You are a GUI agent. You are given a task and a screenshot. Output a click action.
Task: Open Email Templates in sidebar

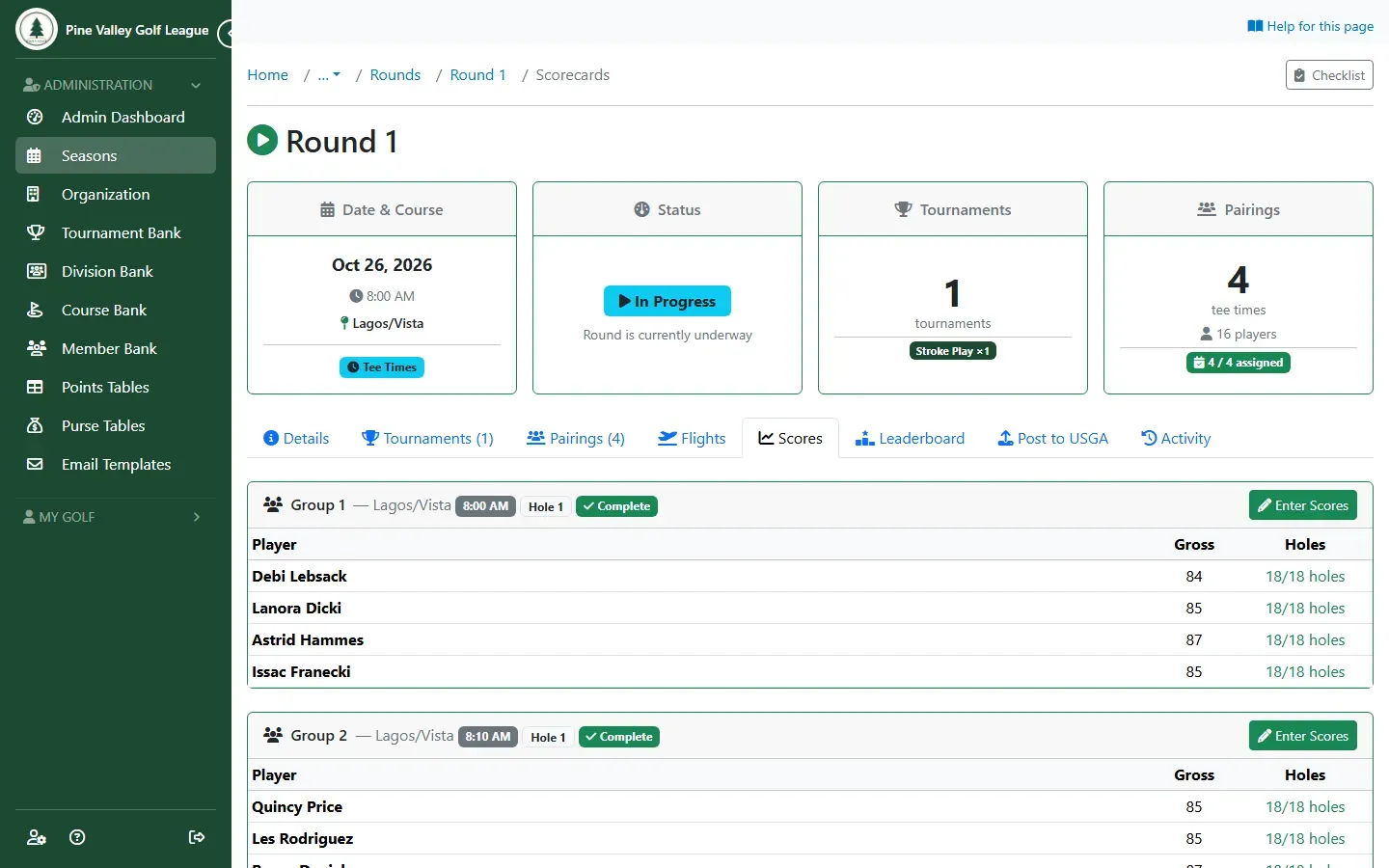tap(116, 464)
